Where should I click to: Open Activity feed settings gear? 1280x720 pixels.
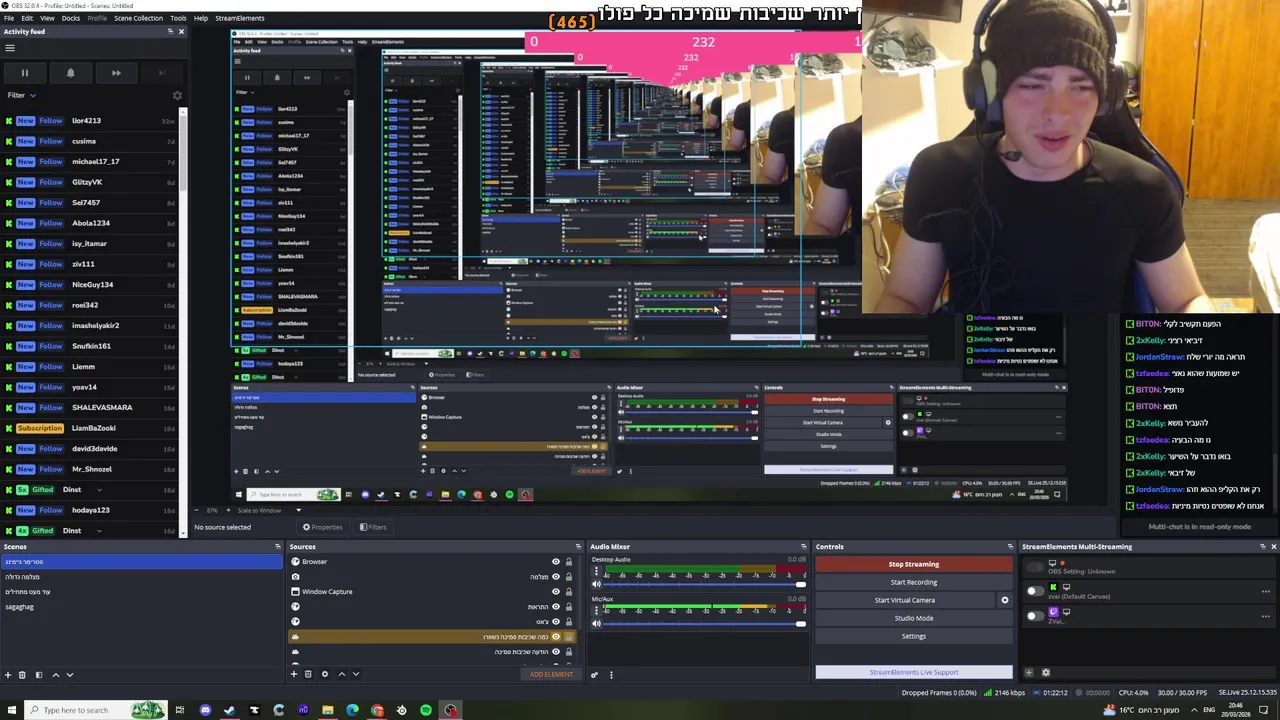177,96
